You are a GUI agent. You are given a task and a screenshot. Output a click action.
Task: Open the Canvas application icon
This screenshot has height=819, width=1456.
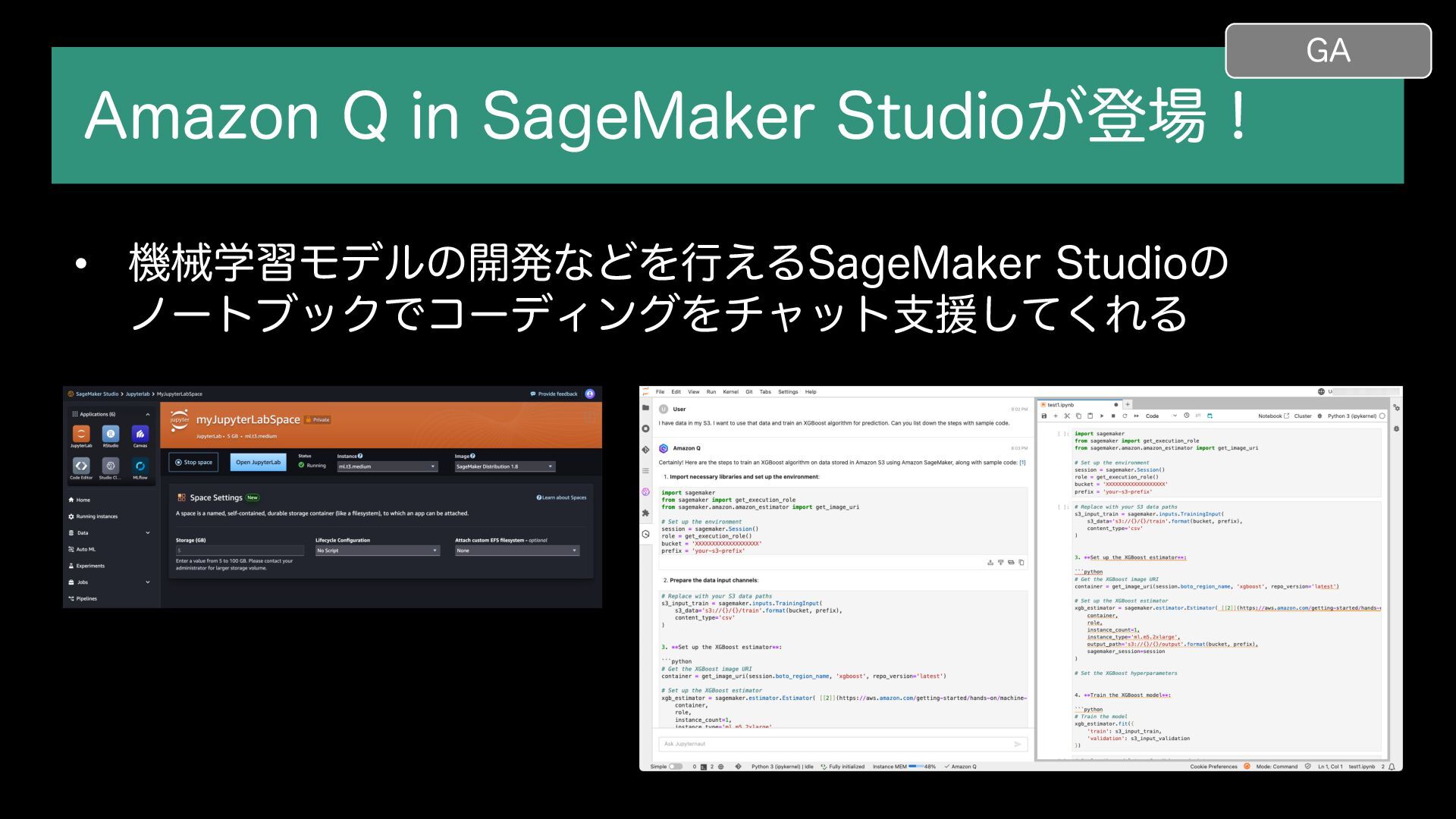pyautogui.click(x=140, y=434)
